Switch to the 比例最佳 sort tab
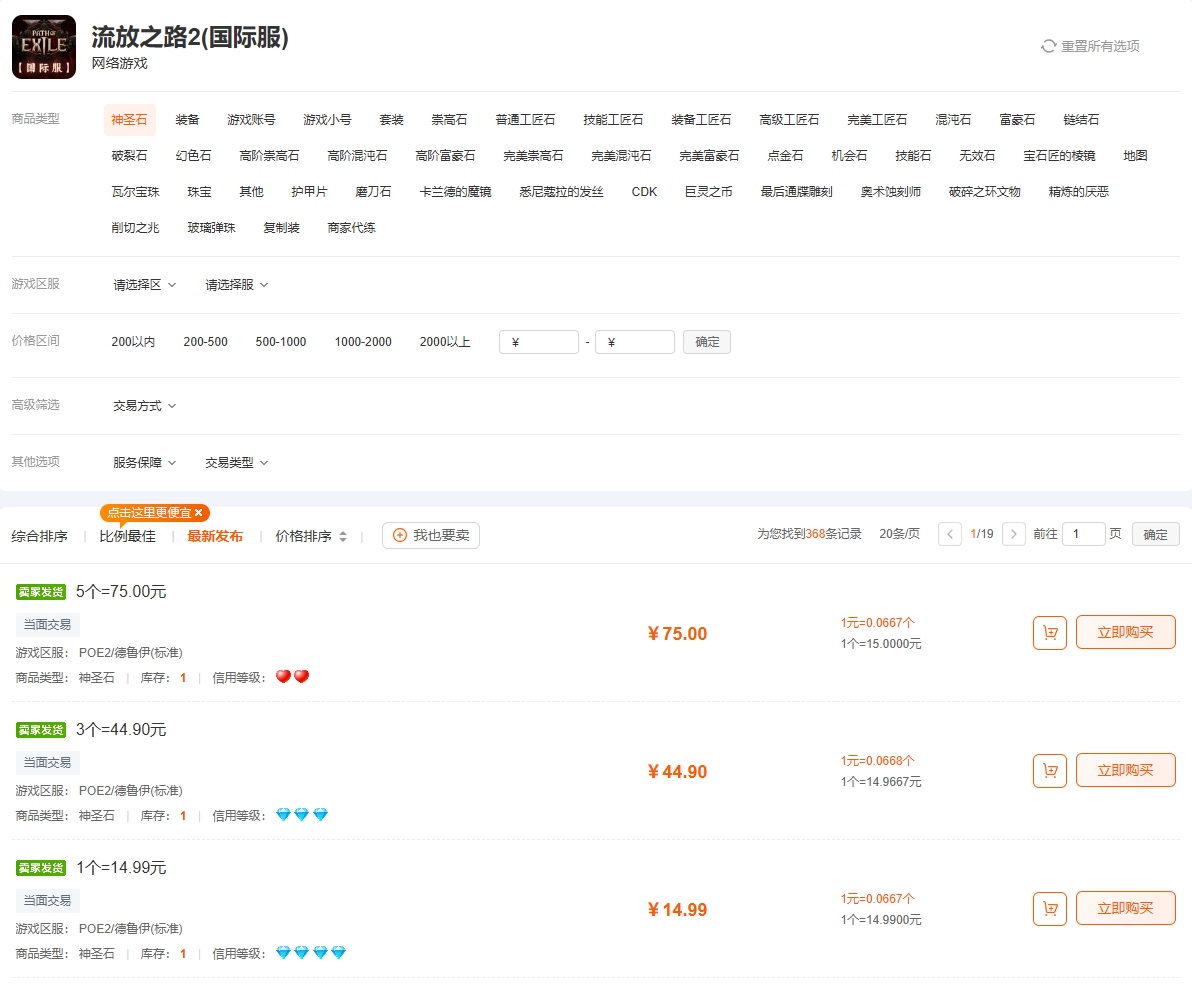 click(x=128, y=534)
